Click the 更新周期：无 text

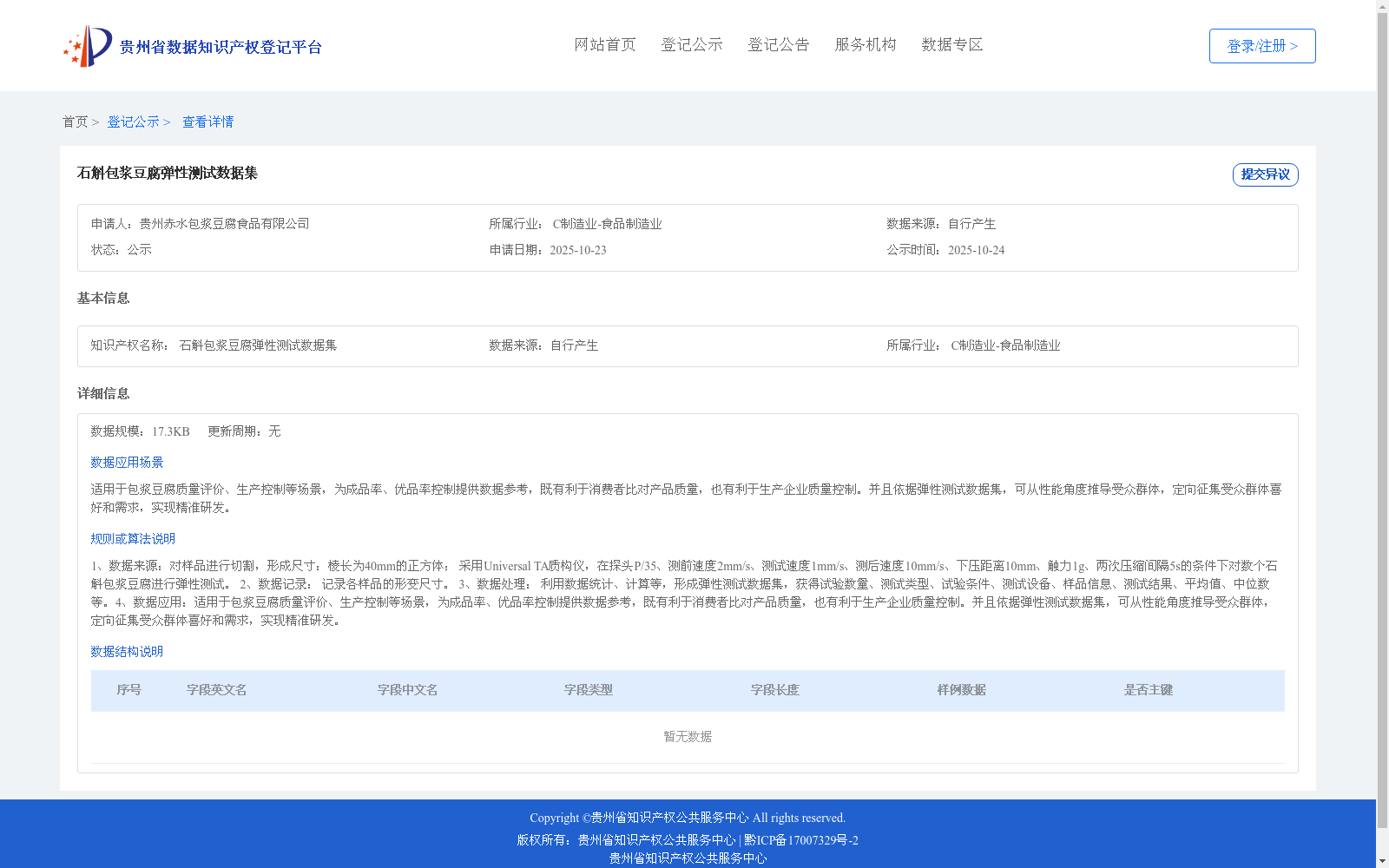click(244, 431)
